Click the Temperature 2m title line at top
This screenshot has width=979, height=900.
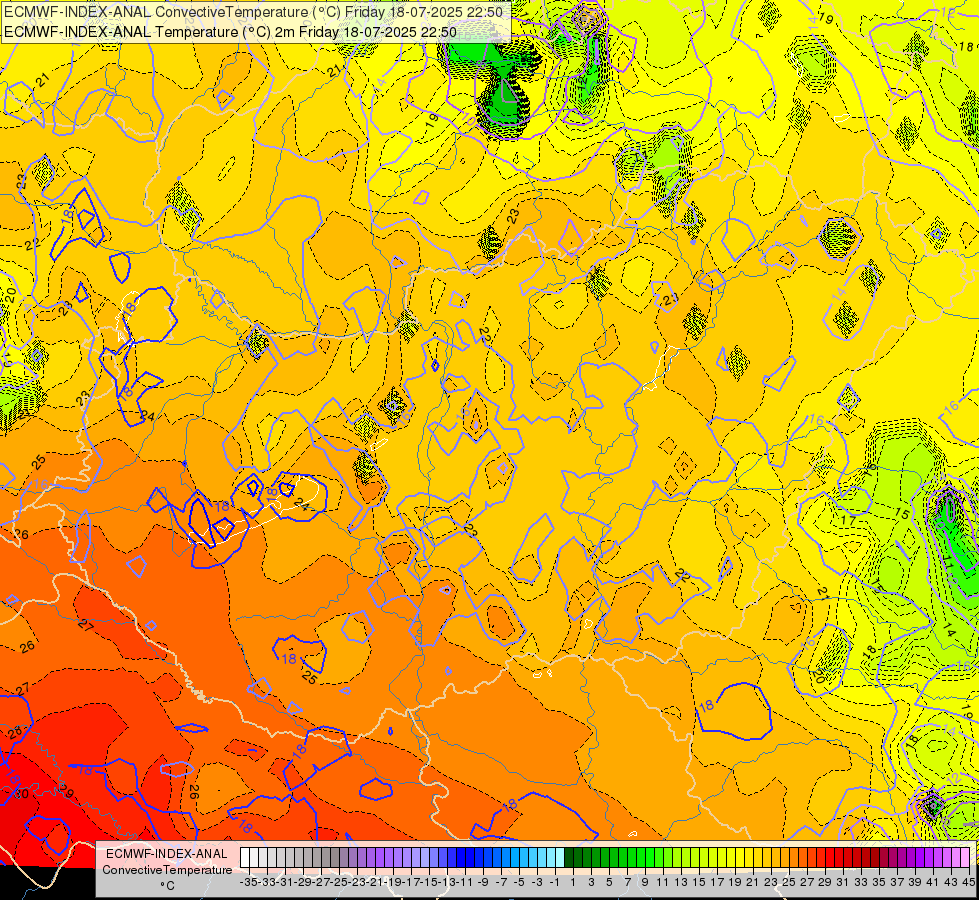(230, 32)
